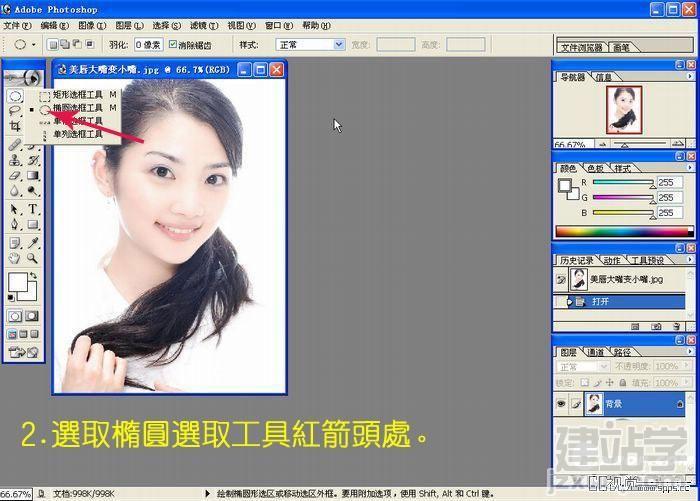Viewport: 700px width, 501px height.
Task: Open Color panel flyout menu arrow
Action: pos(690,168)
